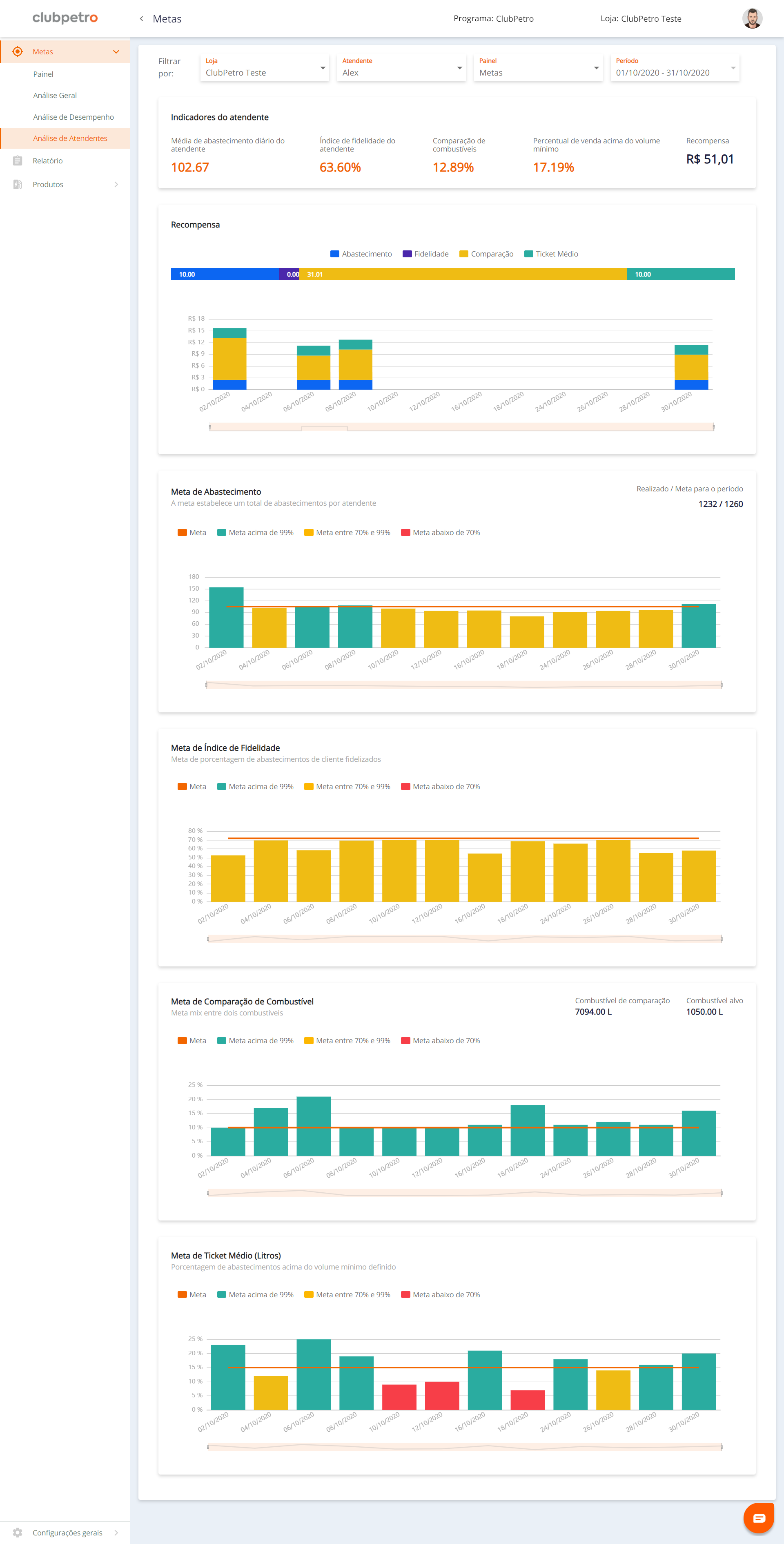Toggle Fidelidade legend in Recompensa chart
The image size is (784, 1544).
click(425, 254)
